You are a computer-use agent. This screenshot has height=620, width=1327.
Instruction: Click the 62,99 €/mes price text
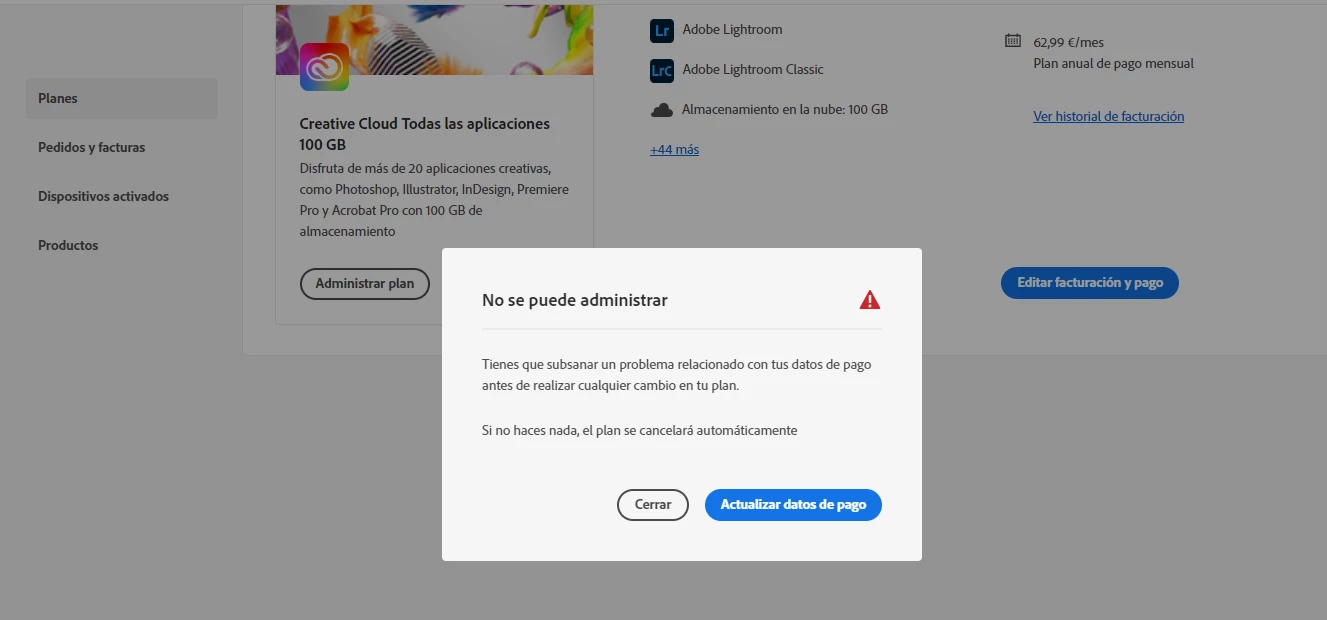(x=1069, y=42)
